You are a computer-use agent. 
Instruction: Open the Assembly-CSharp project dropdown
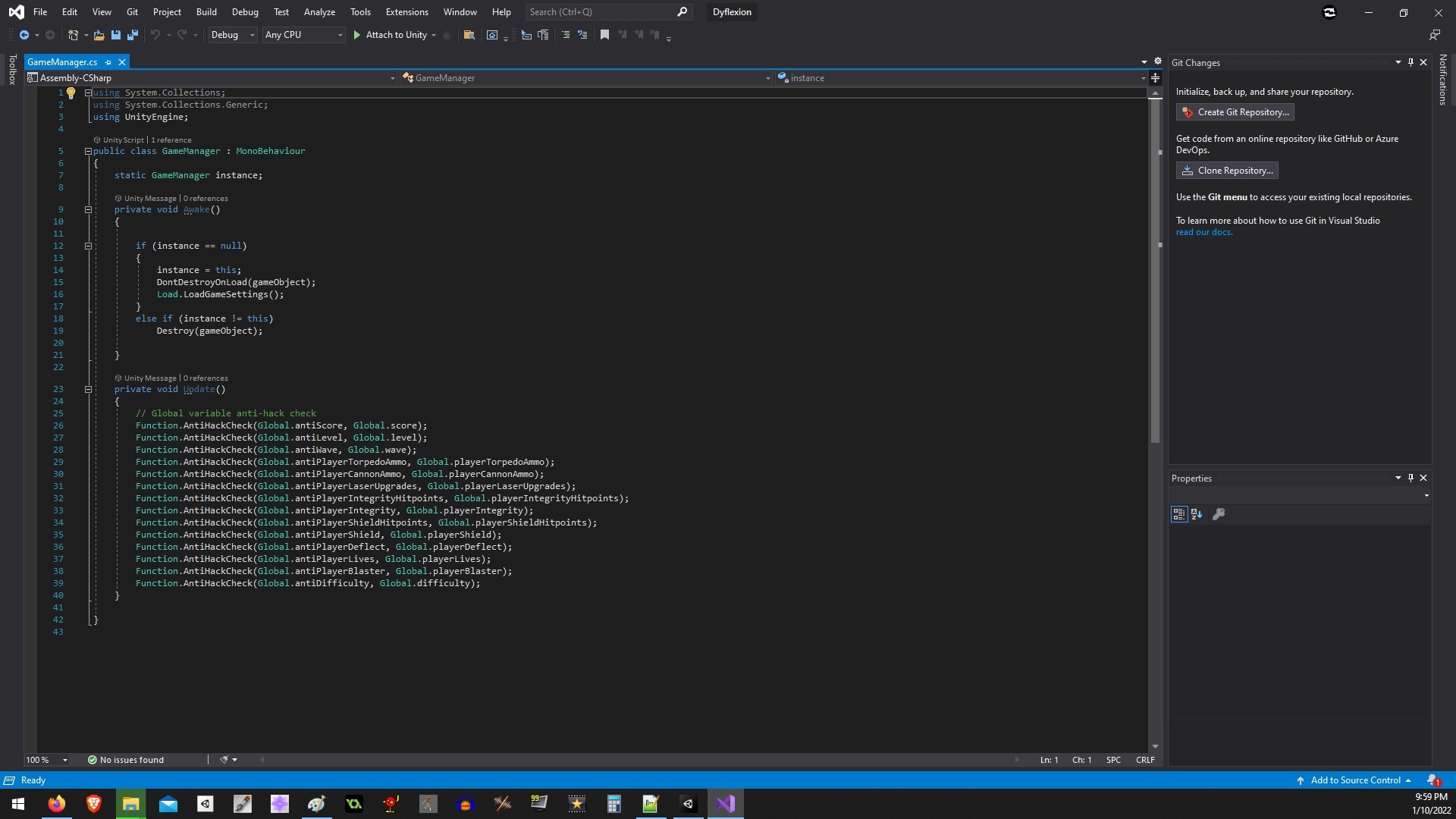click(211, 78)
